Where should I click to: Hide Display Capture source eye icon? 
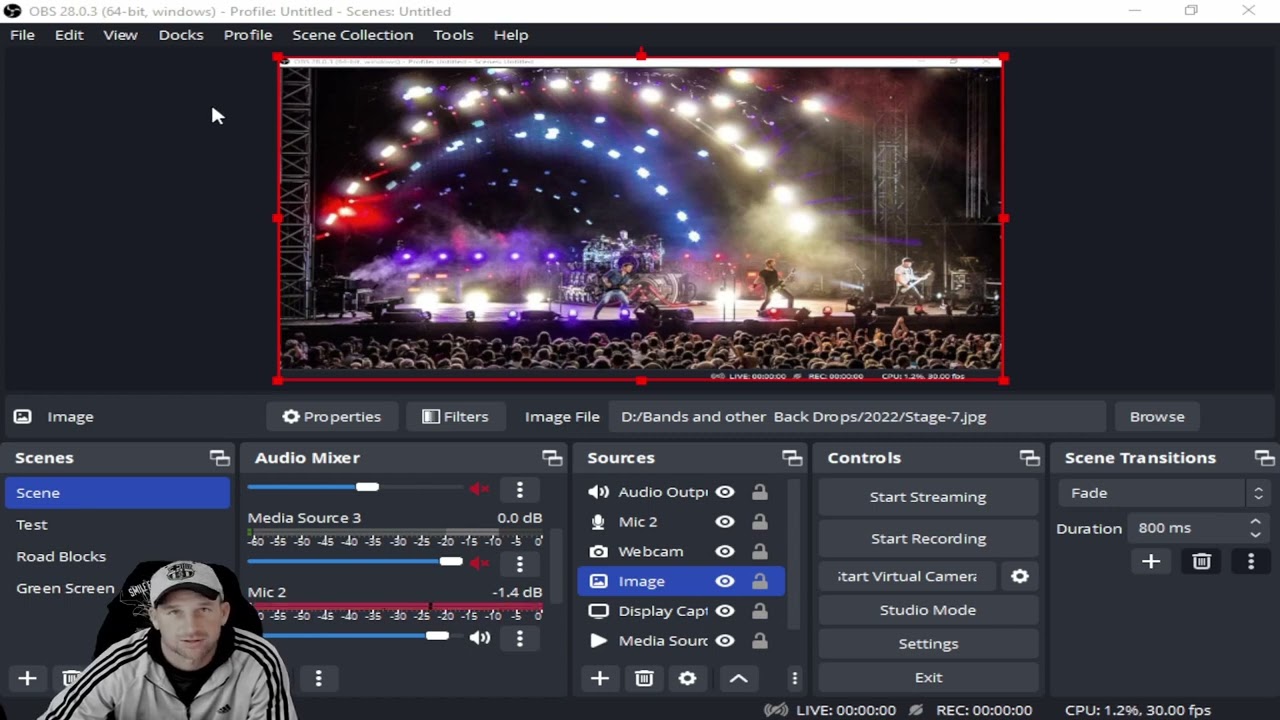click(x=725, y=611)
